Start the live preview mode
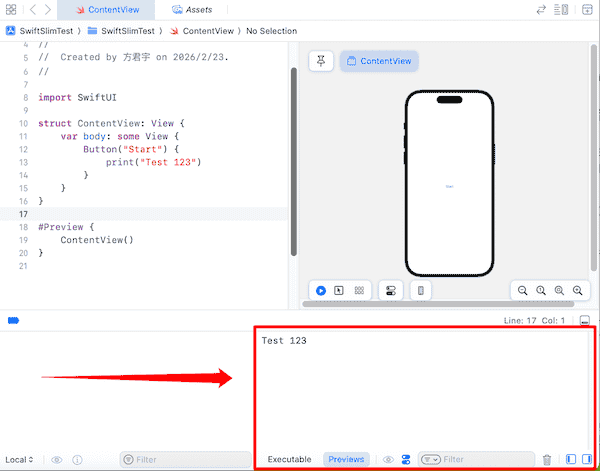 click(x=321, y=290)
